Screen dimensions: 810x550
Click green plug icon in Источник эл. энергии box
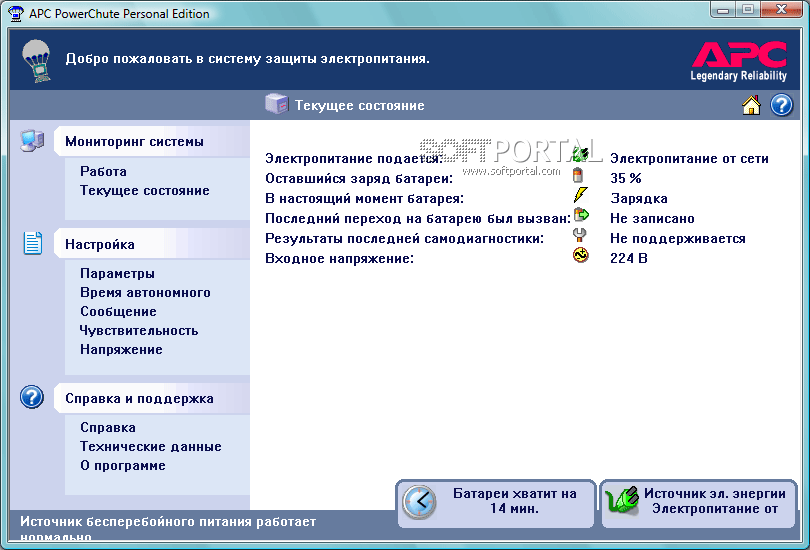click(622, 500)
